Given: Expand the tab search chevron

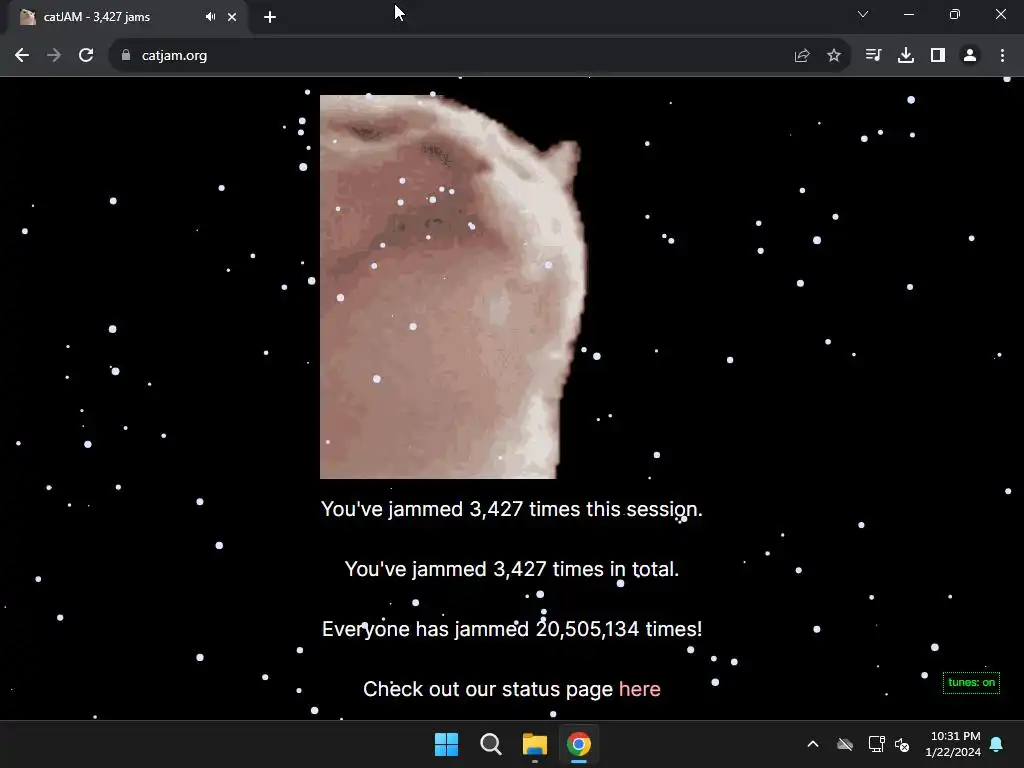Looking at the screenshot, I should pyautogui.click(x=863, y=14).
